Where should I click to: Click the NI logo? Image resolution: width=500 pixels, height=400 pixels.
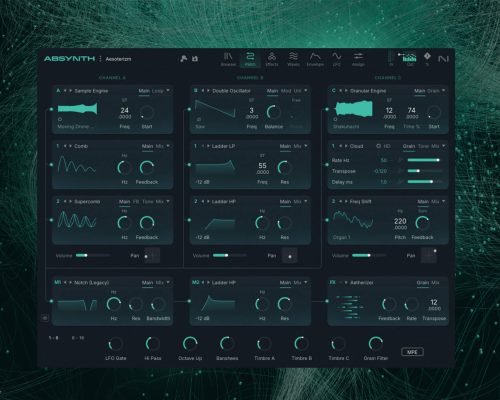point(443,59)
